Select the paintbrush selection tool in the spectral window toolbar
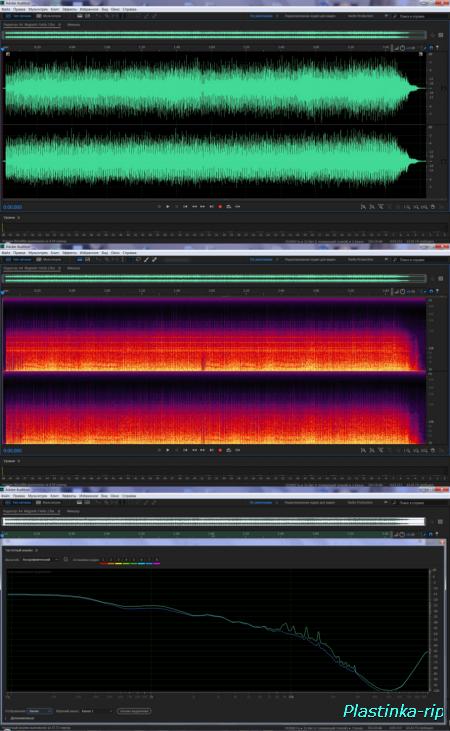Viewport: 450px width, 731px height. click(146, 260)
